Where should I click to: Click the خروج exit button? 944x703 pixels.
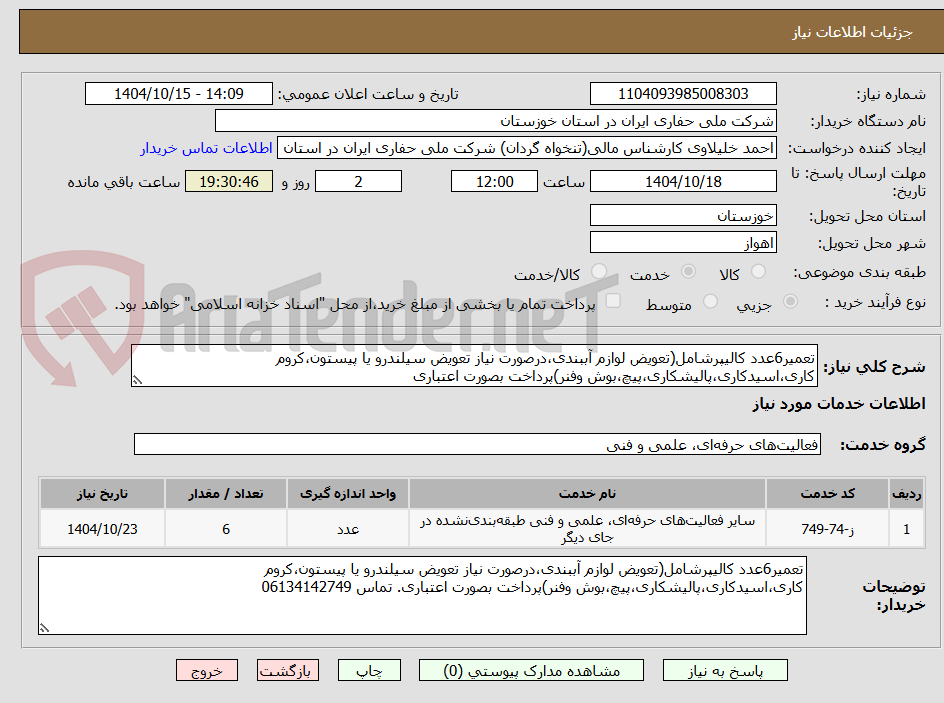207,670
